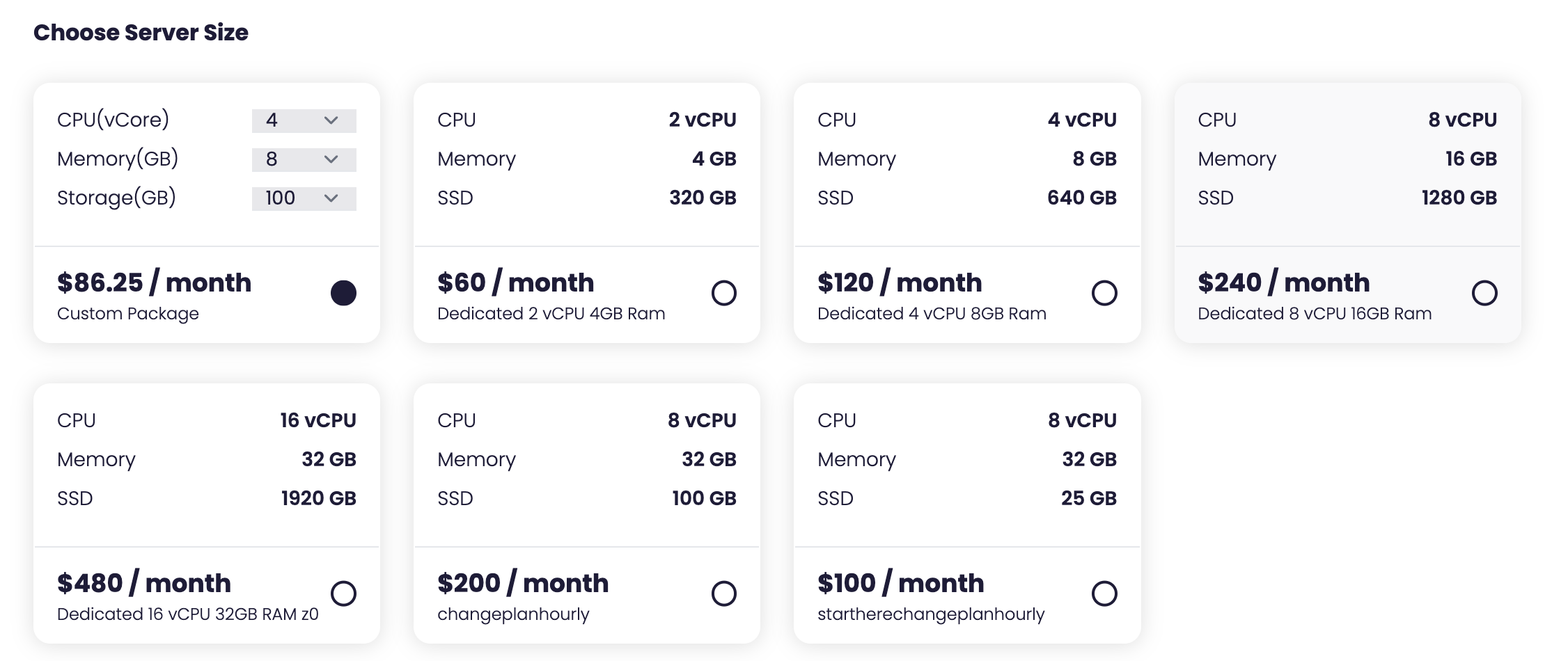
Task: Choose the $120 / month plan radio
Action: (1104, 293)
